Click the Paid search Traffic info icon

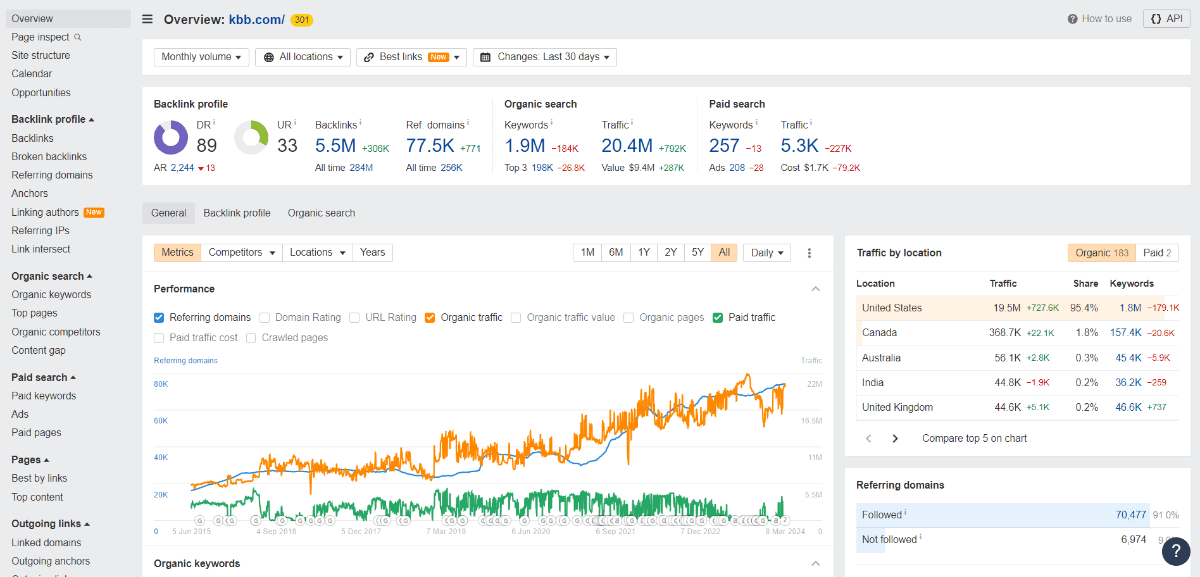[x=812, y=124]
